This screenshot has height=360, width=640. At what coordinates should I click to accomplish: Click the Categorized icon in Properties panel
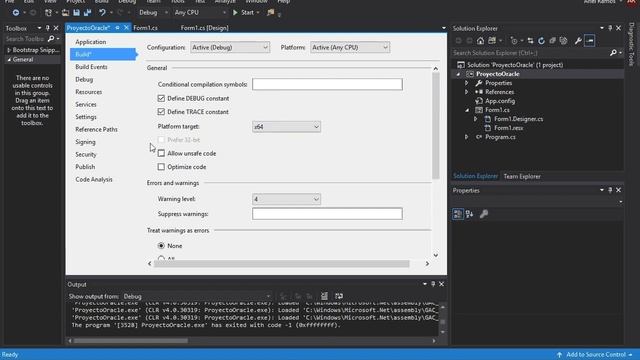(458, 214)
